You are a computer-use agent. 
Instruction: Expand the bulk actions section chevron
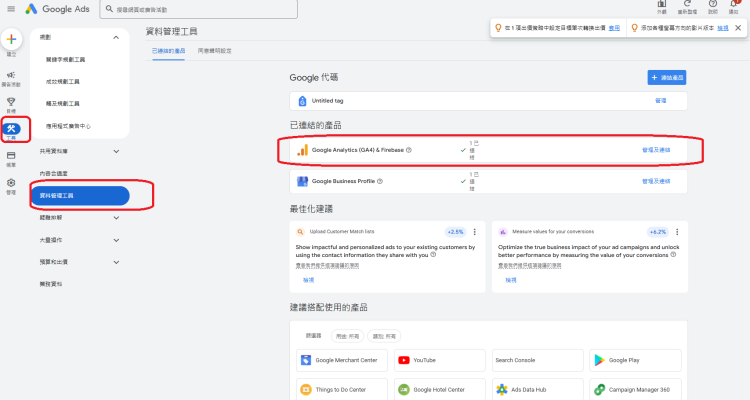[x=116, y=240]
